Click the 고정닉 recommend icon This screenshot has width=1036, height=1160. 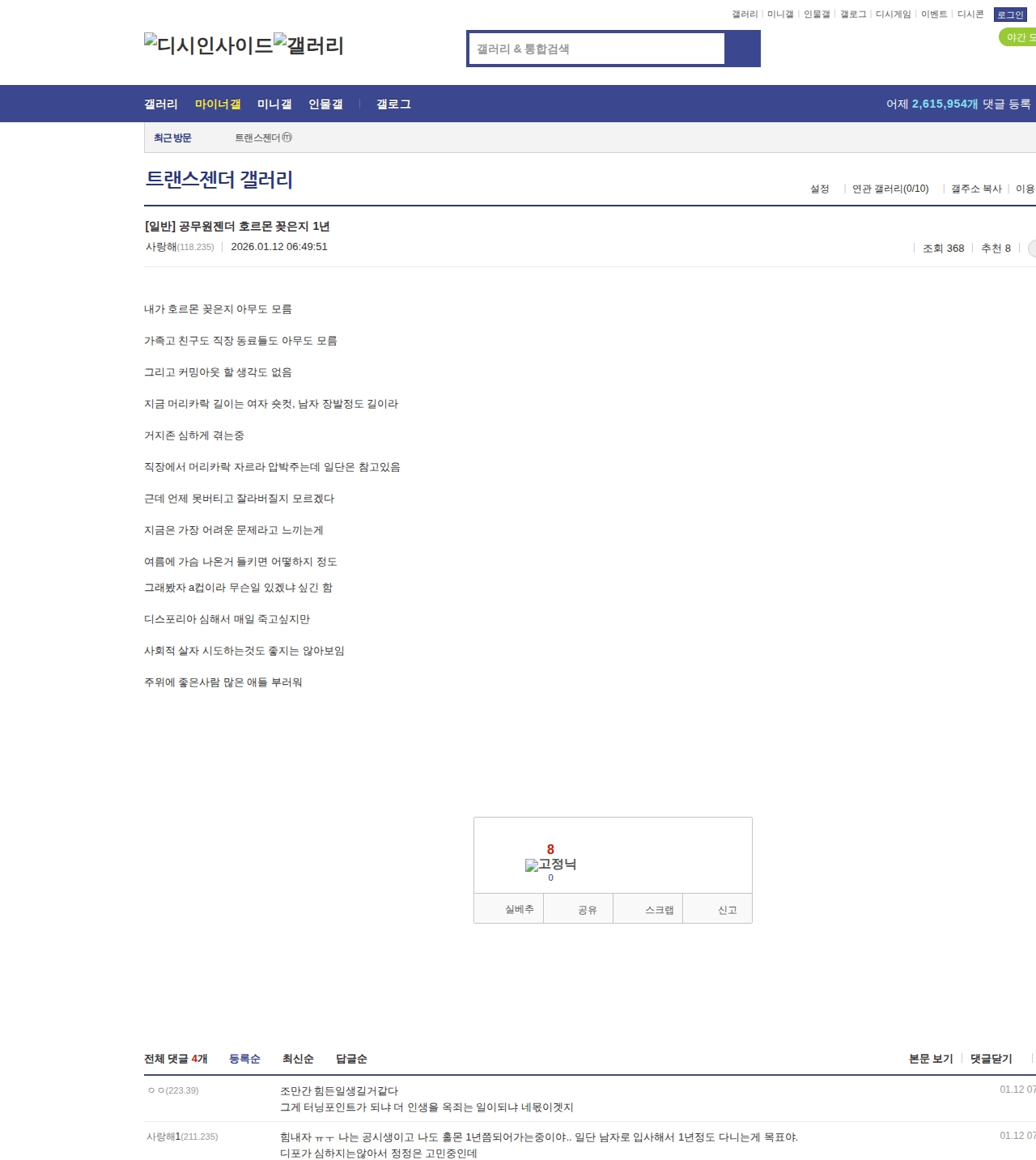click(x=550, y=865)
